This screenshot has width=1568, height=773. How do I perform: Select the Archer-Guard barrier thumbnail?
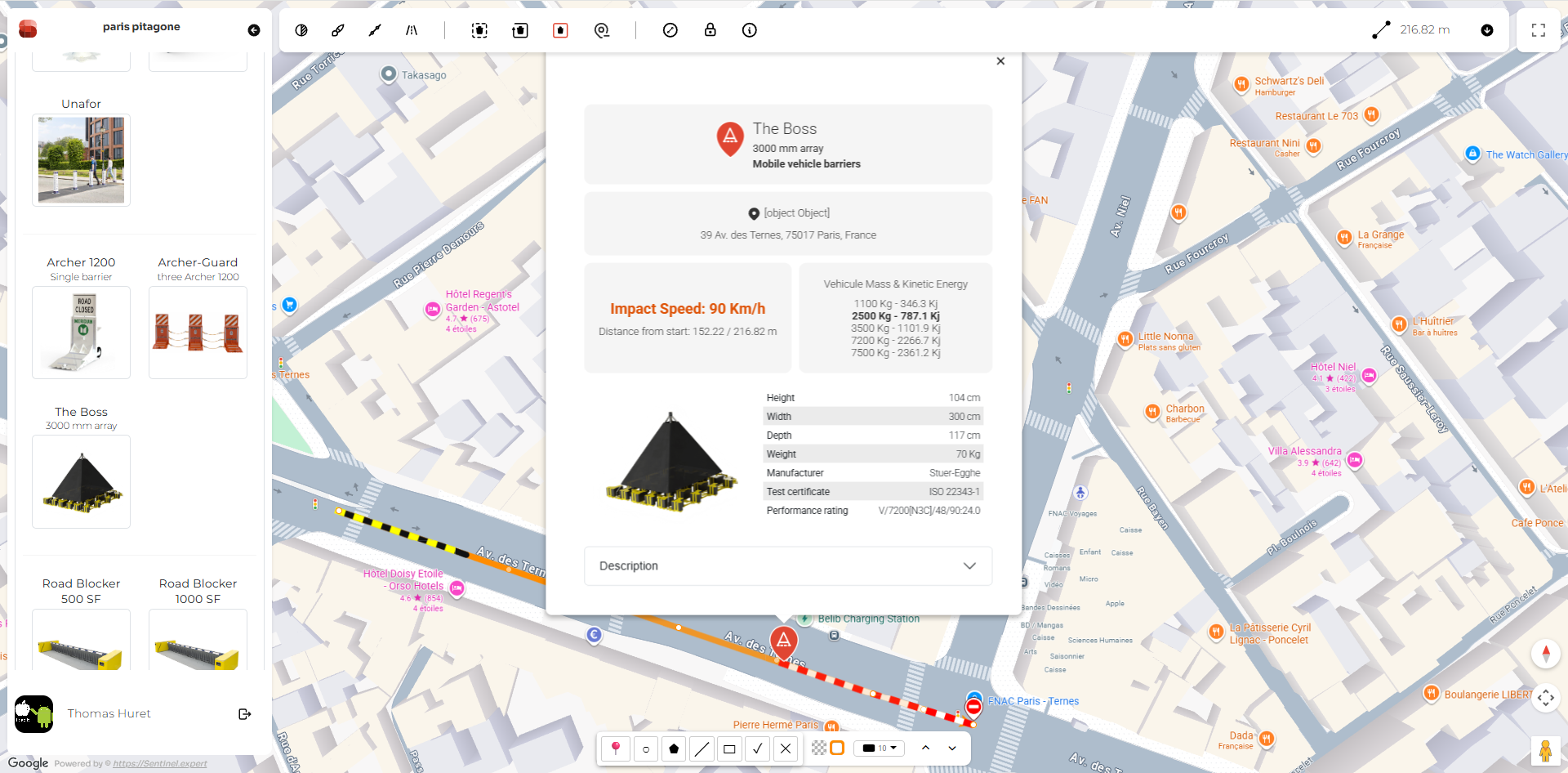pos(198,333)
